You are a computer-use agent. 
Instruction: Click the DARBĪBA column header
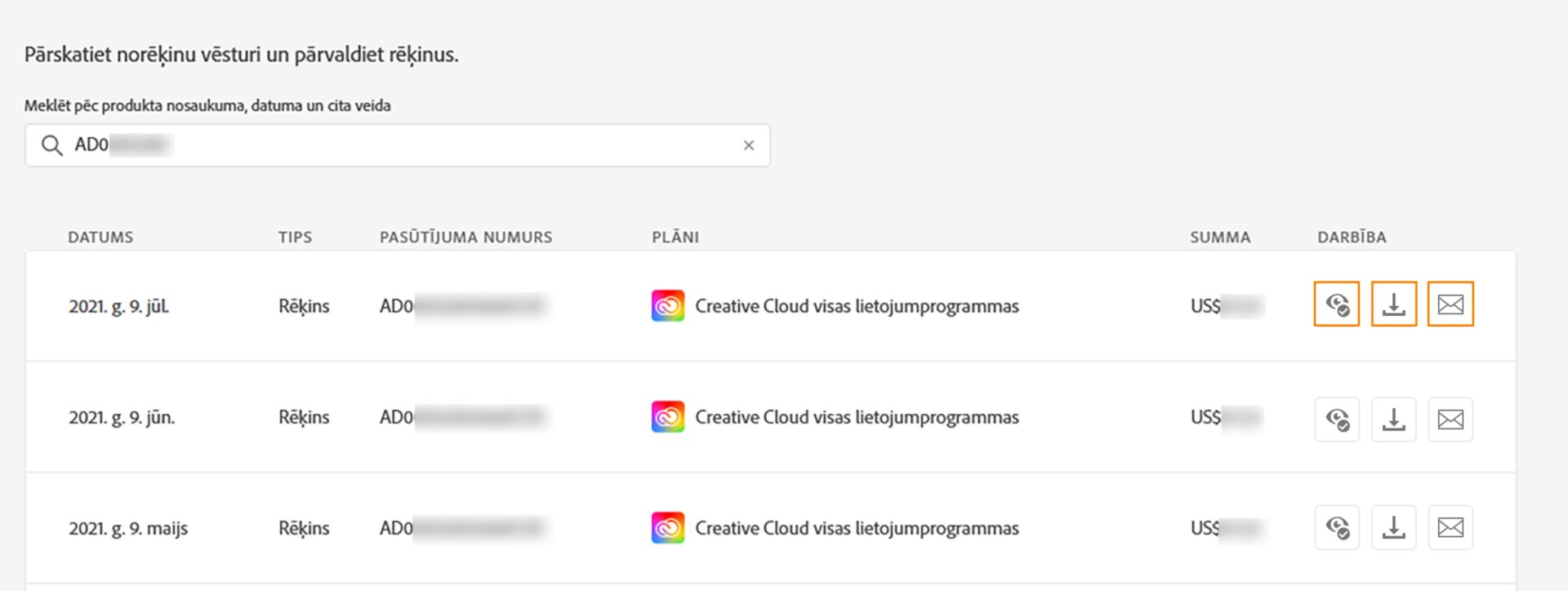pos(1352,238)
